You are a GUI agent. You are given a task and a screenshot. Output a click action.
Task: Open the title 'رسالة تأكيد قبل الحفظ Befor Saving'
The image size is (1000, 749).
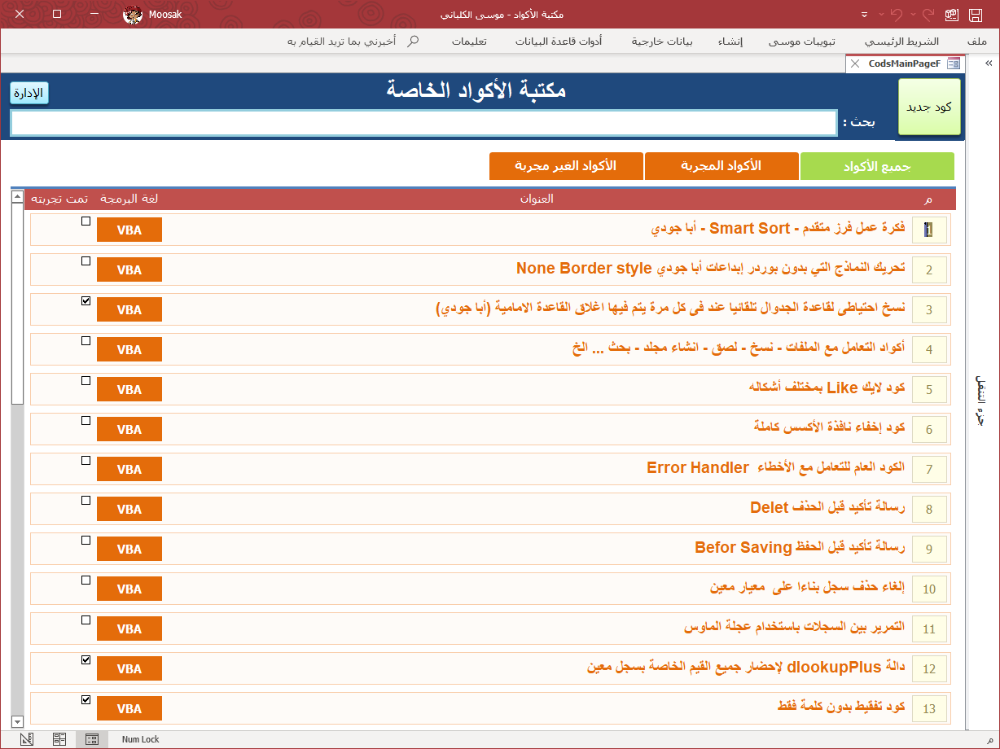click(x=800, y=547)
